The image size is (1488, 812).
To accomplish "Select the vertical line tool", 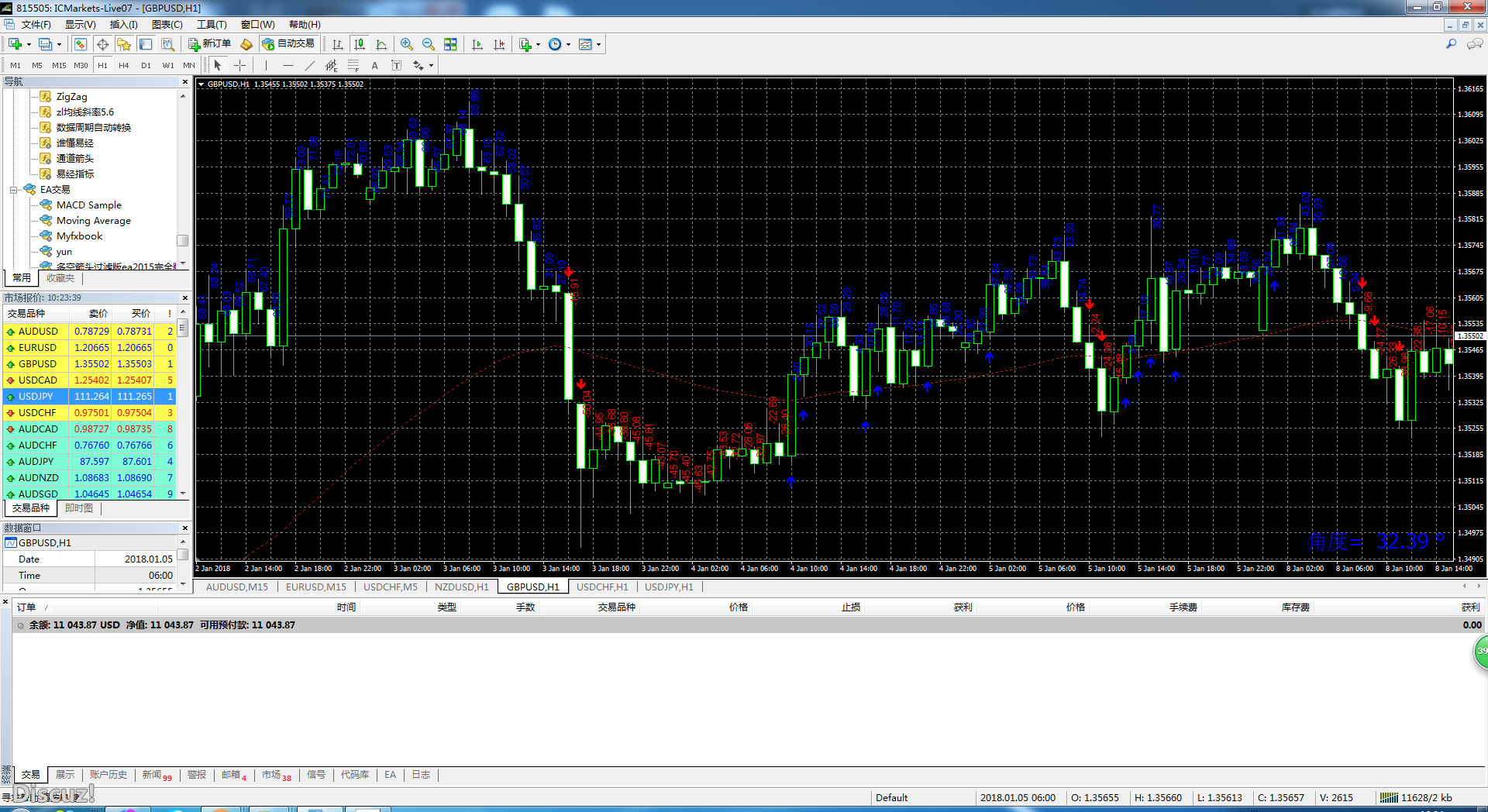I will point(266,65).
